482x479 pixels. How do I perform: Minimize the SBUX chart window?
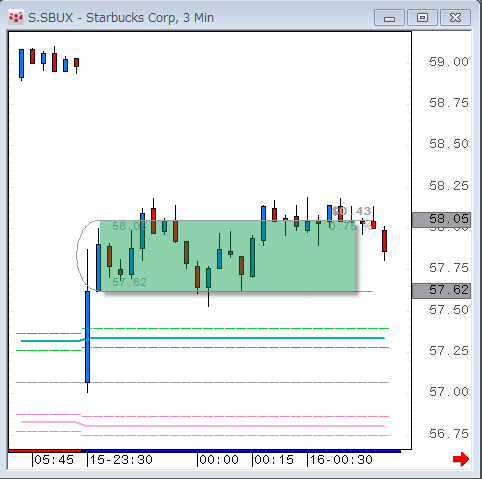click(389, 18)
